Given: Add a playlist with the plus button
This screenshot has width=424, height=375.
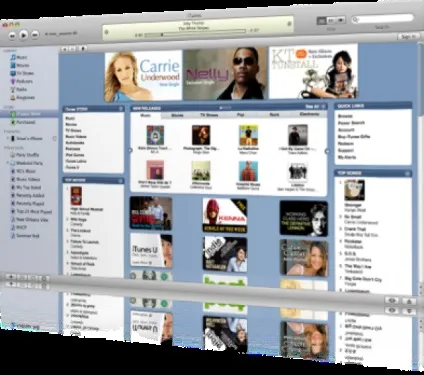Looking at the screenshot, I should [11, 277].
